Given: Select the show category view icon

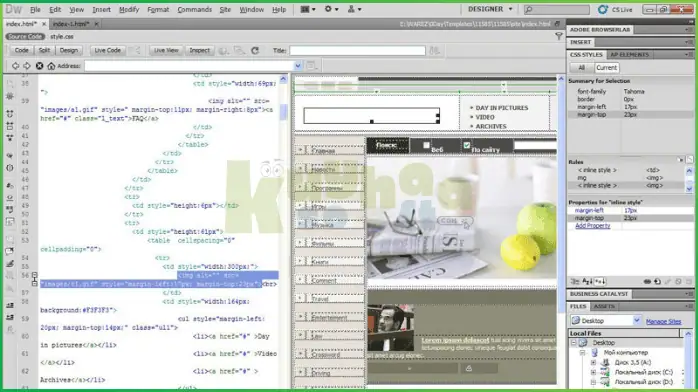Looking at the screenshot, I should pyautogui.click(x=576, y=281).
